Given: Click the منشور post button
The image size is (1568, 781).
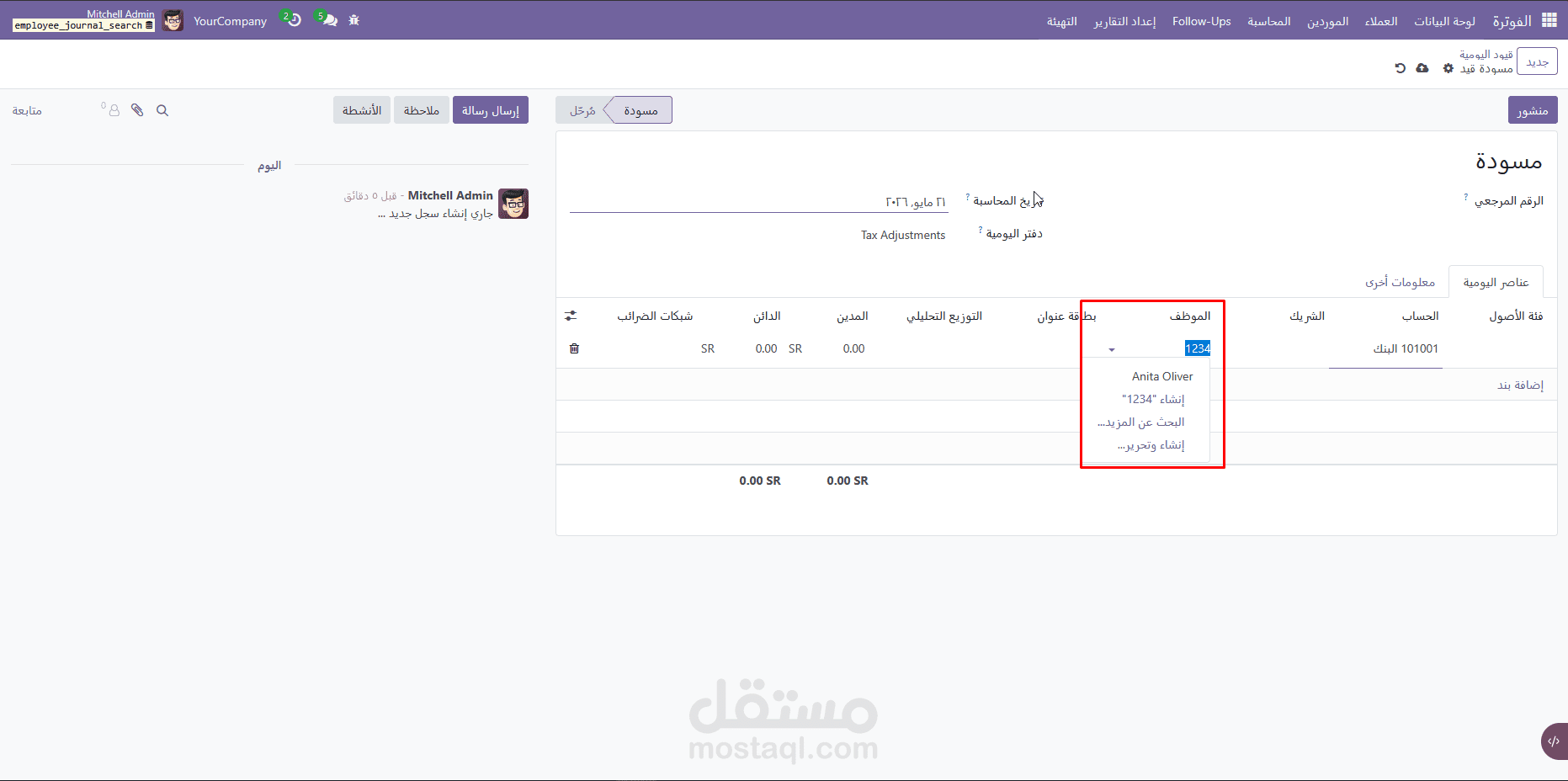Looking at the screenshot, I should (x=1533, y=110).
